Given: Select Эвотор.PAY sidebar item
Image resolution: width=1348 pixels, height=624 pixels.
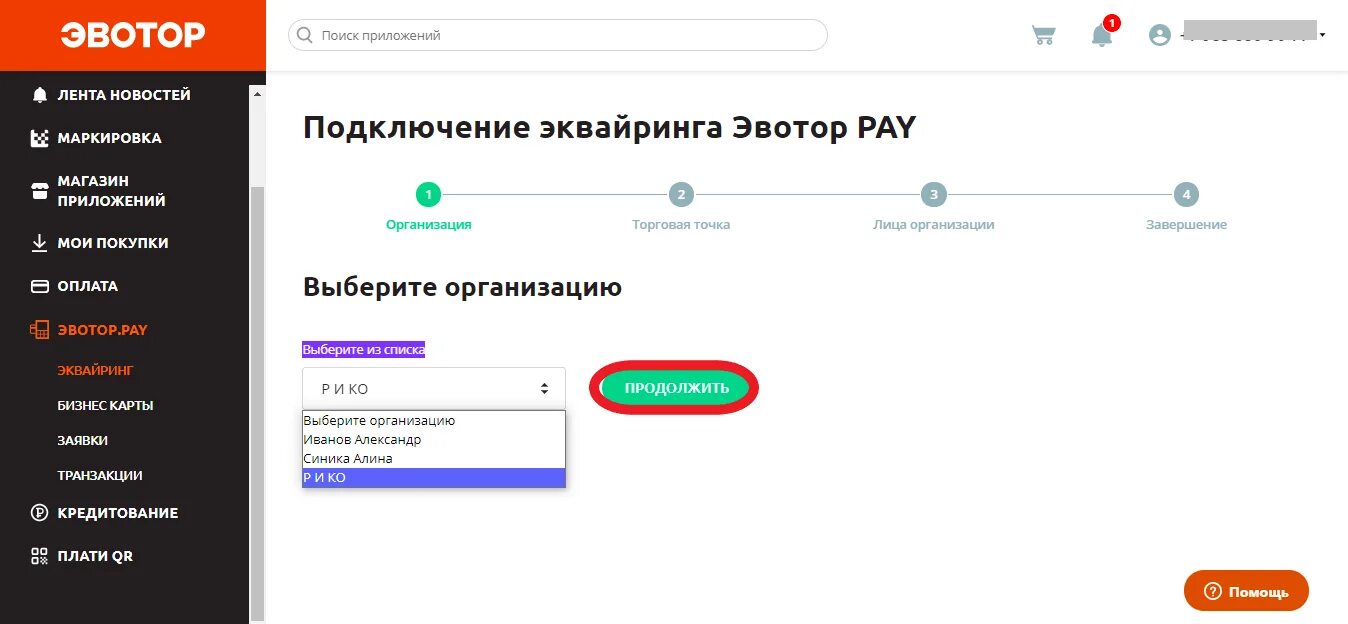Looking at the screenshot, I should coord(103,330).
